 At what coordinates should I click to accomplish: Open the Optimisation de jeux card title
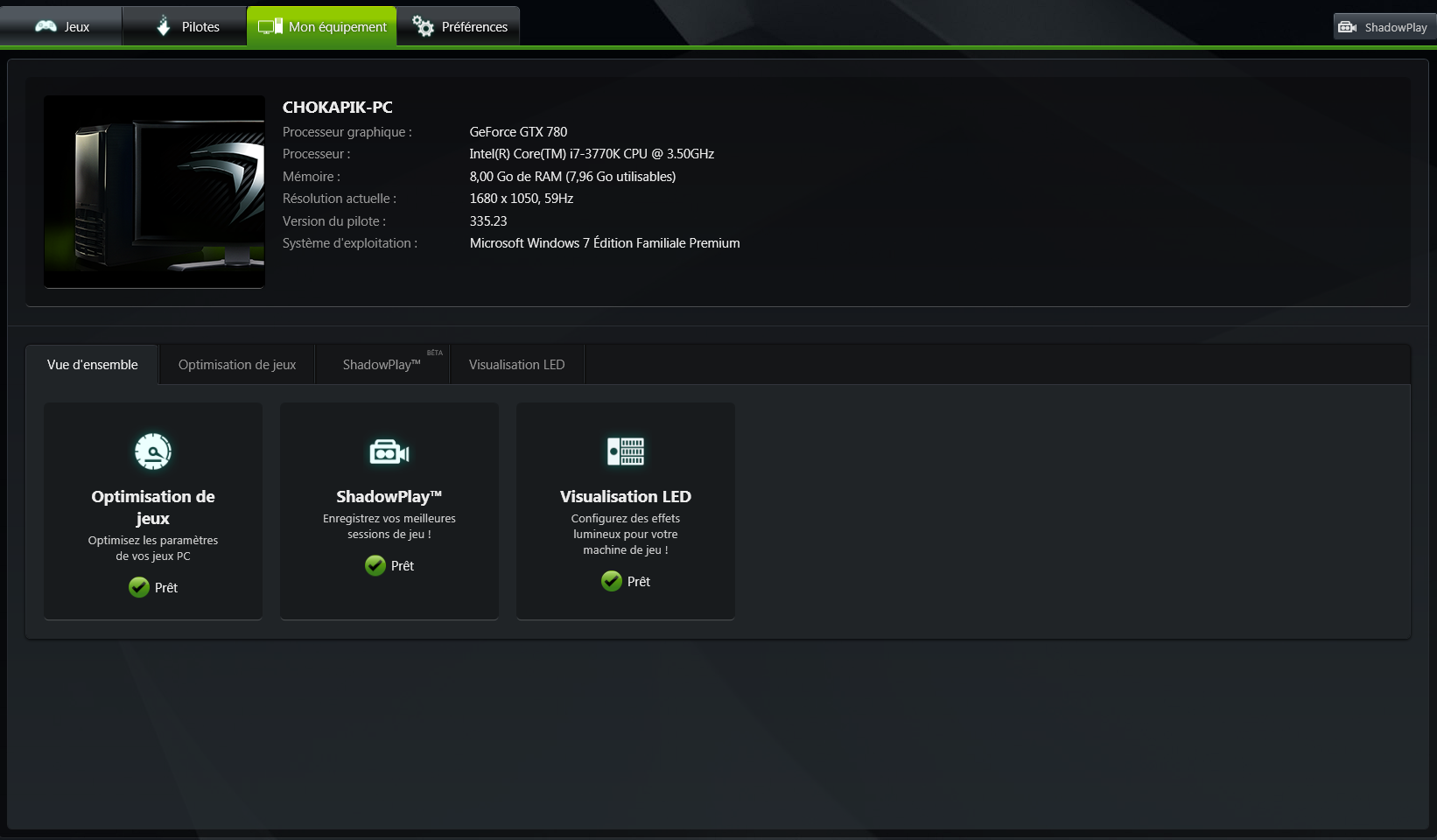(x=153, y=507)
